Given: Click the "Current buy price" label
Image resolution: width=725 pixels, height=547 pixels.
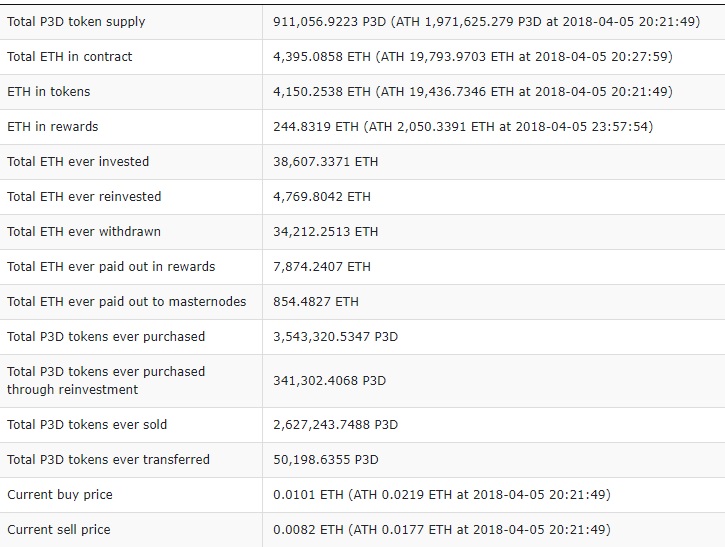Looking at the screenshot, I should [x=60, y=495].
